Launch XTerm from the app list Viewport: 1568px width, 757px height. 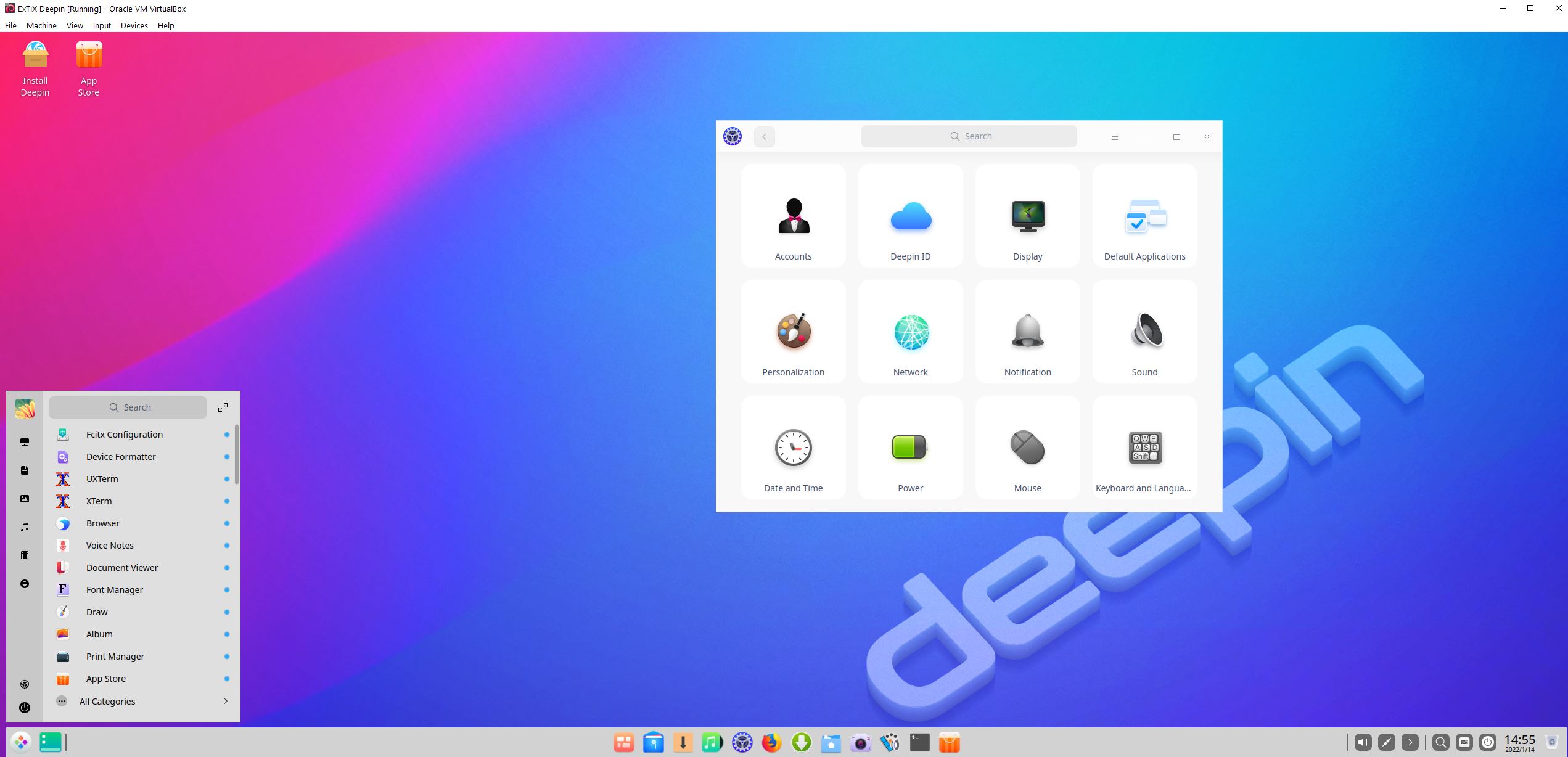(142, 501)
